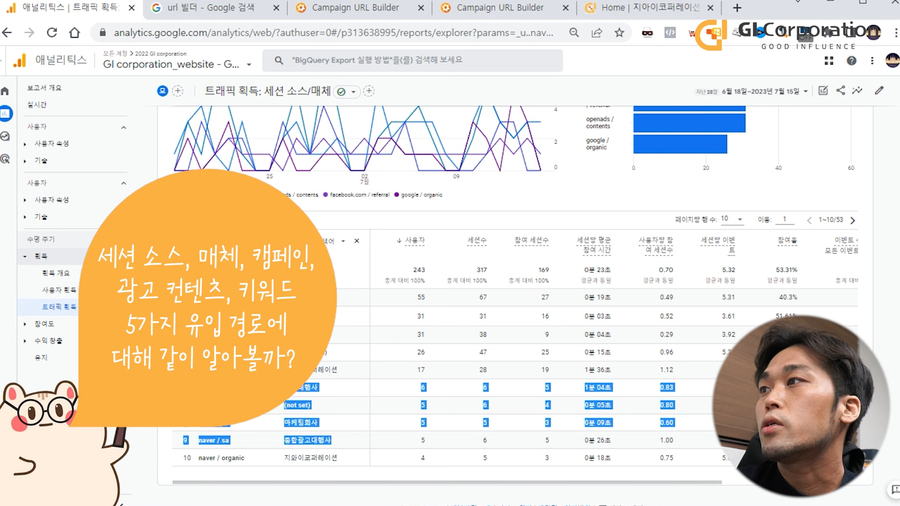This screenshot has height=506, width=900.
Task: Click naver / organic row label
Action: coord(221,458)
